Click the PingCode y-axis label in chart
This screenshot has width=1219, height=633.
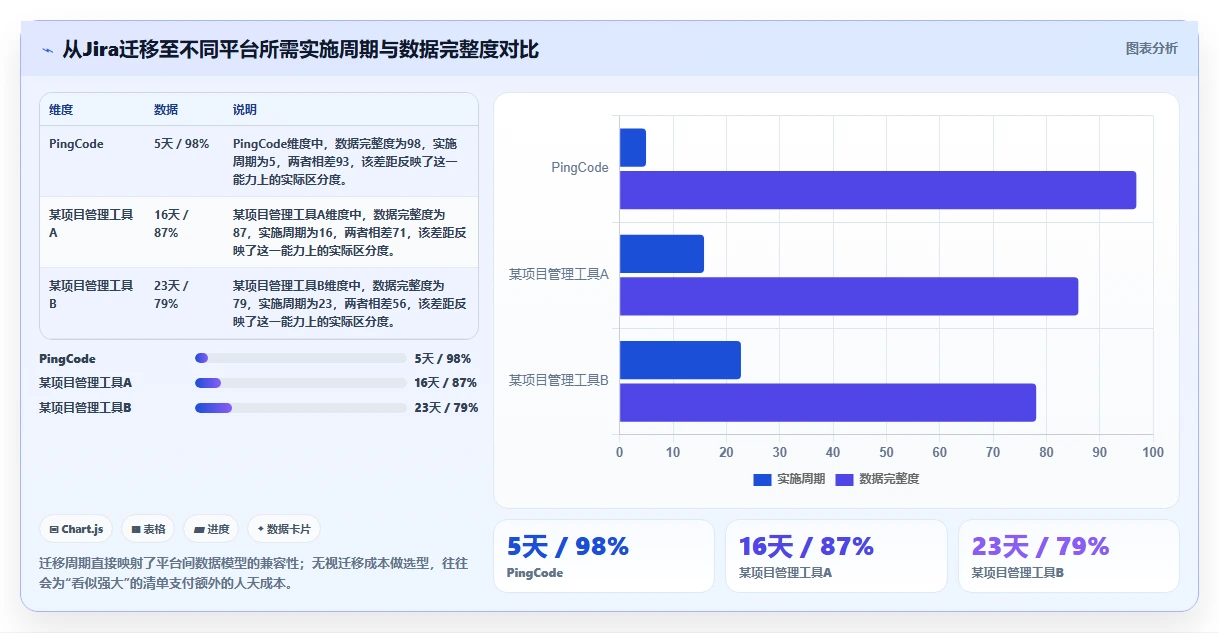point(580,168)
